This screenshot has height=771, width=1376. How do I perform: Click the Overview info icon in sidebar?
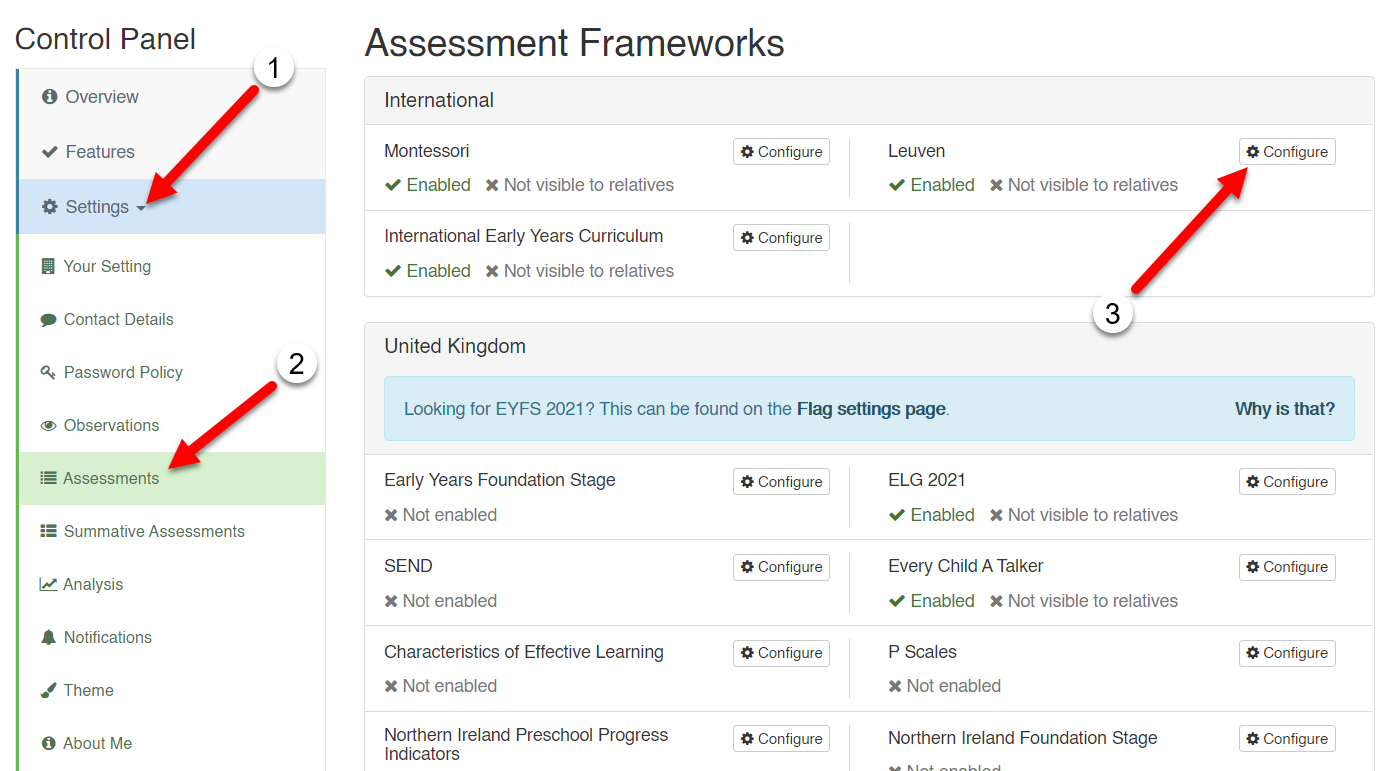pyautogui.click(x=49, y=97)
